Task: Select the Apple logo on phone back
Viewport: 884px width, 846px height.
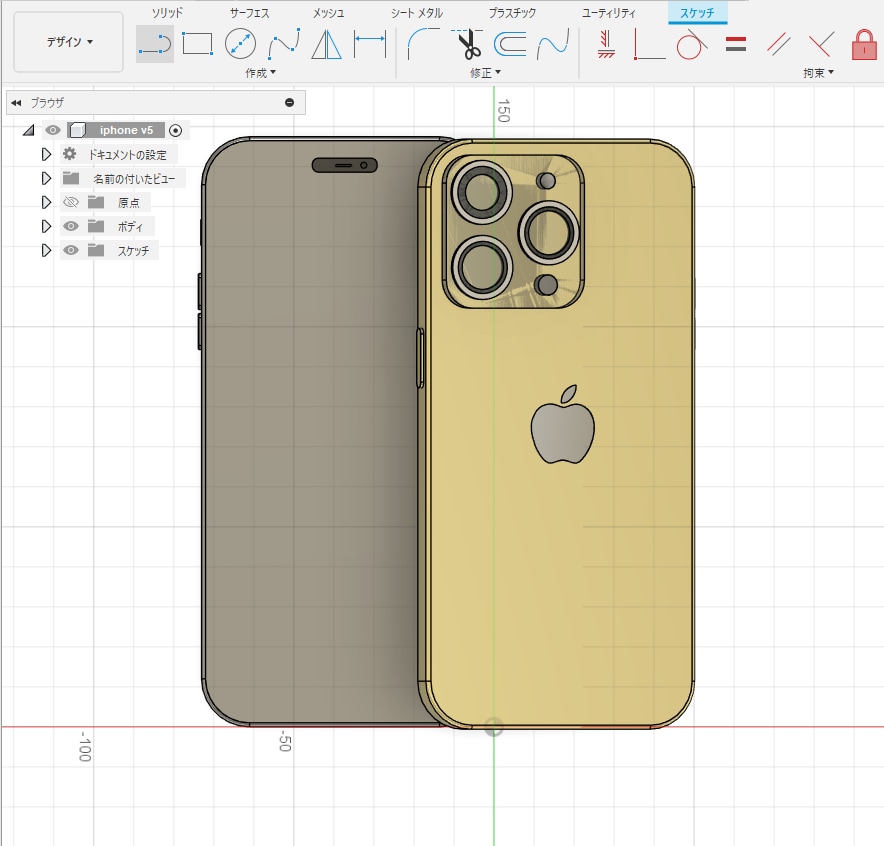Action: click(x=563, y=425)
